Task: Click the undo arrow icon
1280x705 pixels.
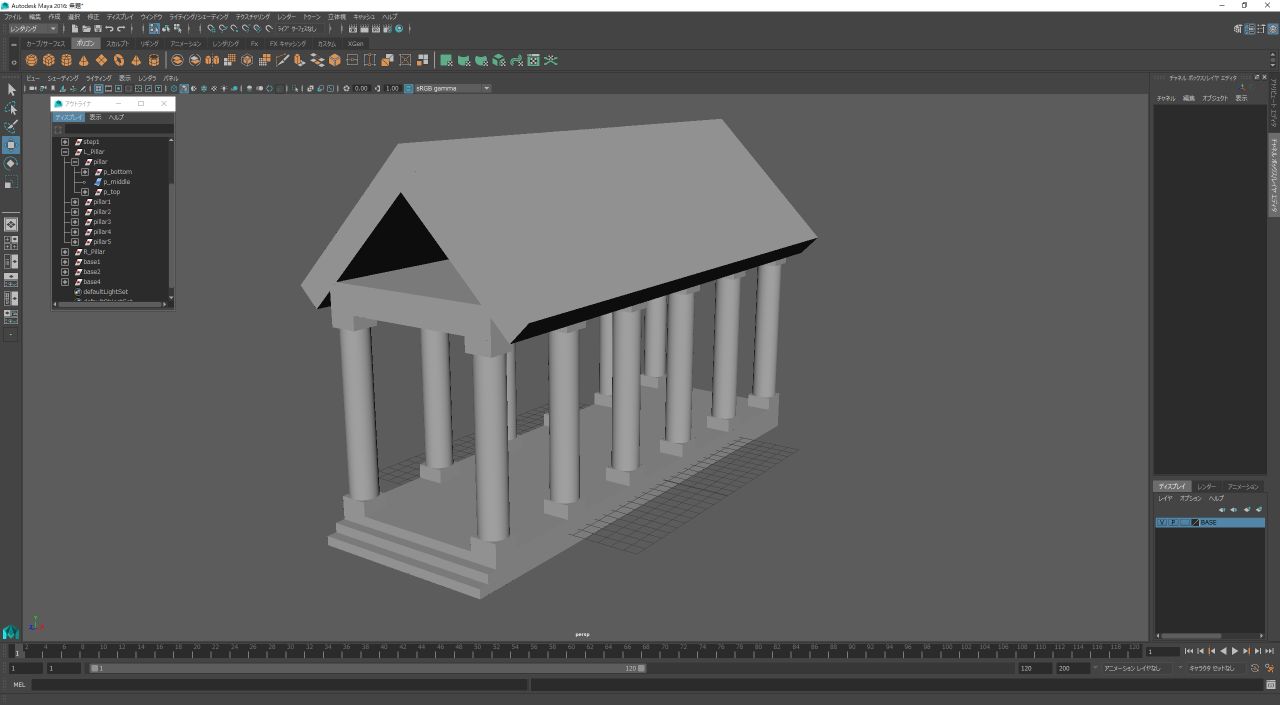Action: [109, 29]
